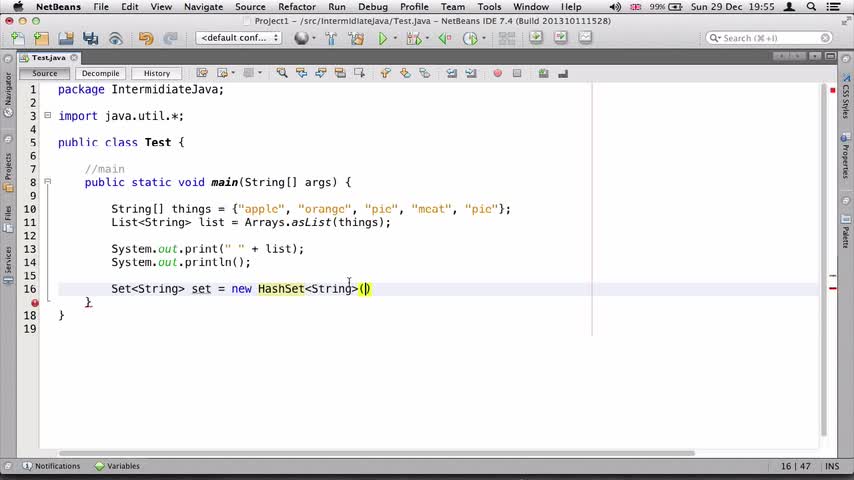Click the Shift Line Left icon
854x480 pixels.
coord(452,73)
